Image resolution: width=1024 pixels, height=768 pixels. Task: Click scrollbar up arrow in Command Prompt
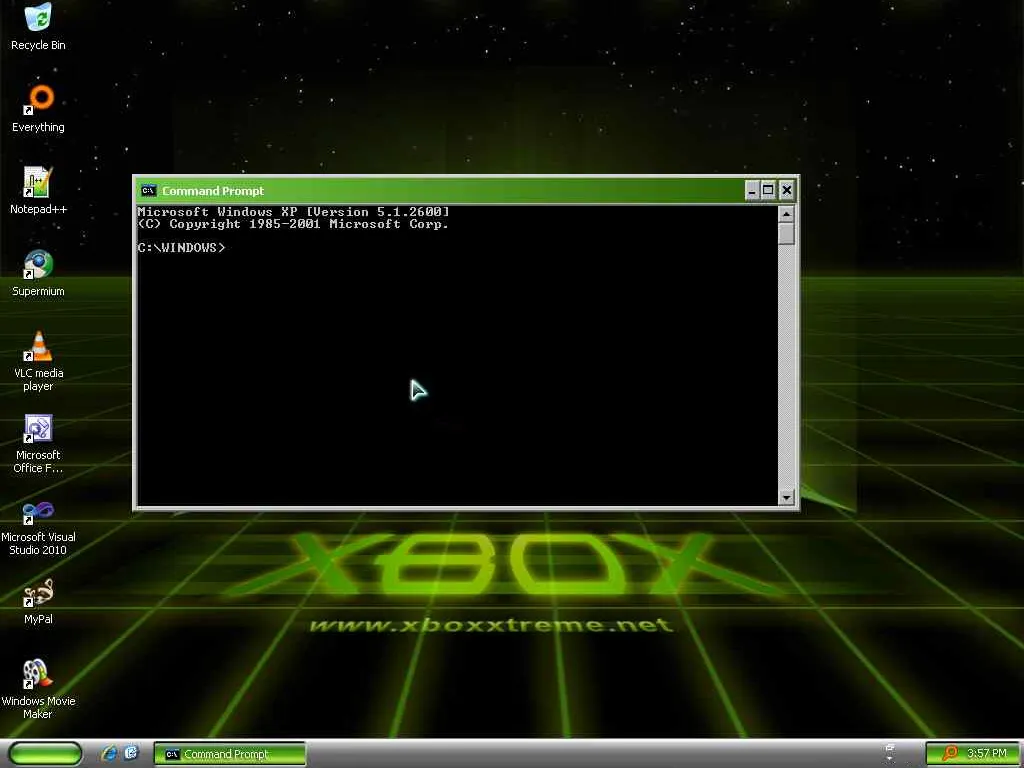point(786,214)
